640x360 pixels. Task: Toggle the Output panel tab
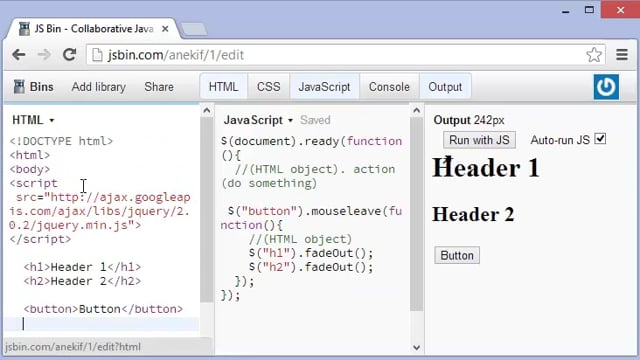(x=445, y=87)
